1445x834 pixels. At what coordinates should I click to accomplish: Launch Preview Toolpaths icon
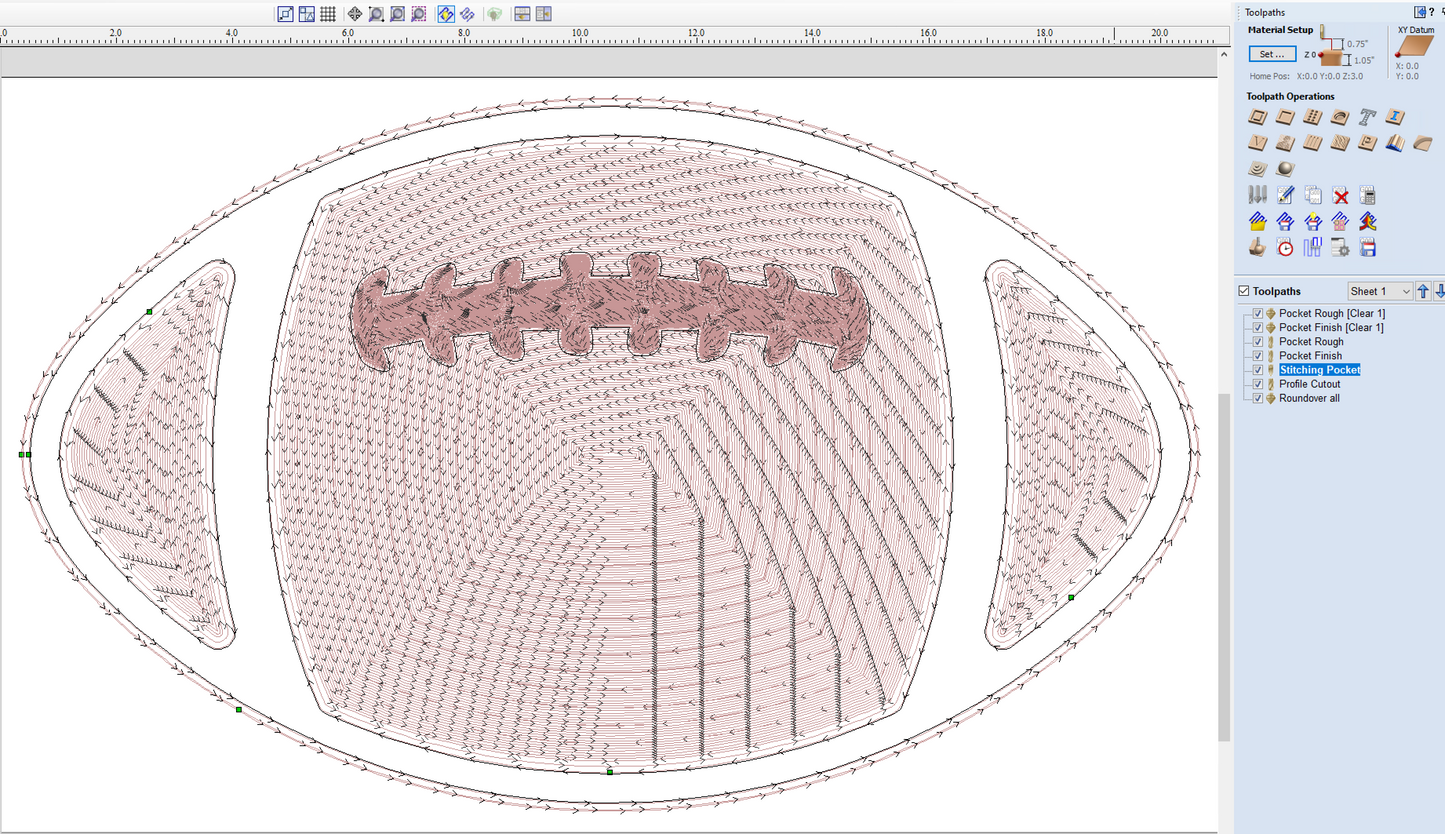click(x=1258, y=248)
